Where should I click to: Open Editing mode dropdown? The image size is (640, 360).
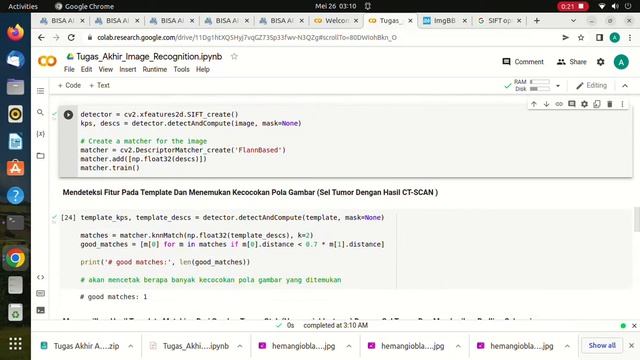click(x=591, y=86)
